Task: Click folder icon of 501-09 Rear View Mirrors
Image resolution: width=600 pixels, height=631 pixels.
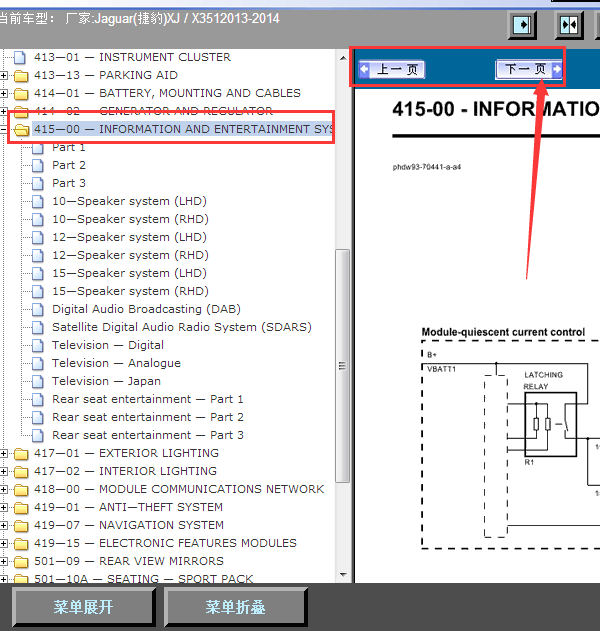Action: click(21, 562)
